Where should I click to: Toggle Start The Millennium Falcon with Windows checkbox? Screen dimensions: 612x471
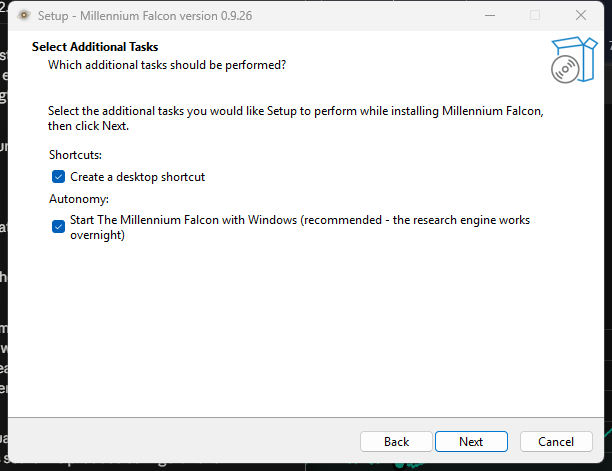point(59,226)
